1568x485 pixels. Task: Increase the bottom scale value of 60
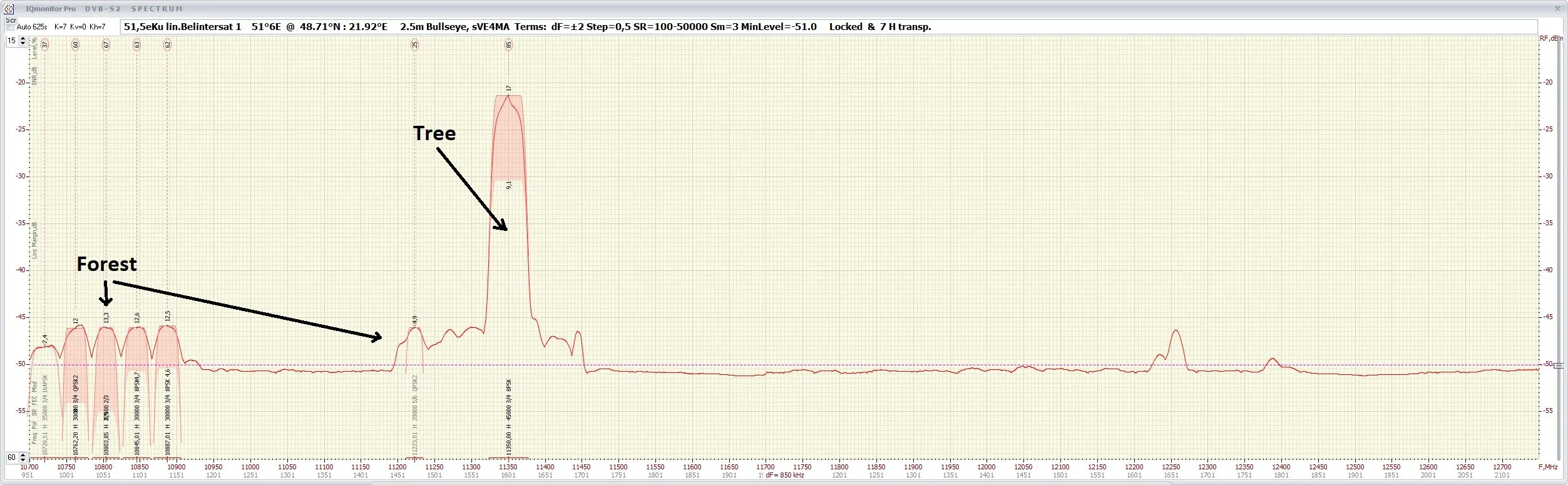(23, 455)
